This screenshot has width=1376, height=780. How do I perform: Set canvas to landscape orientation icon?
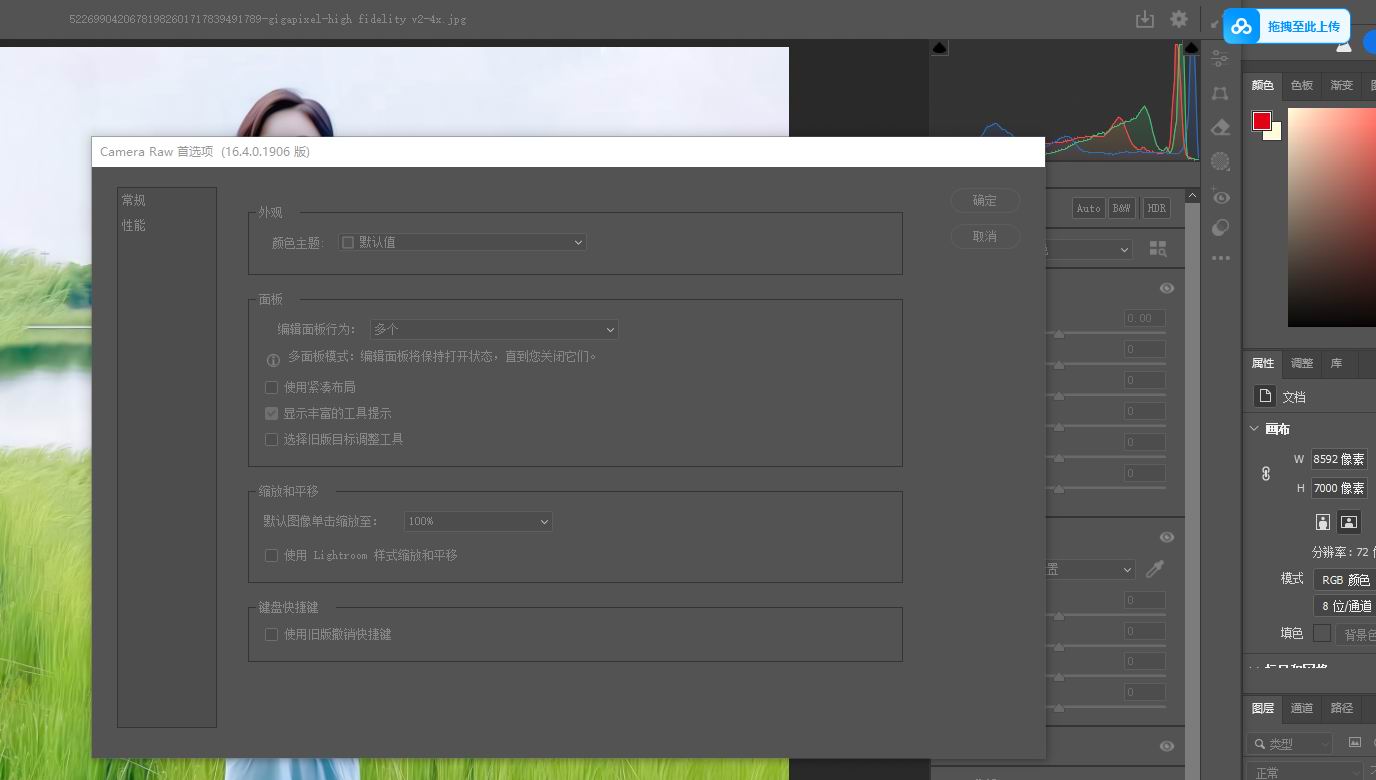[x=1349, y=522]
